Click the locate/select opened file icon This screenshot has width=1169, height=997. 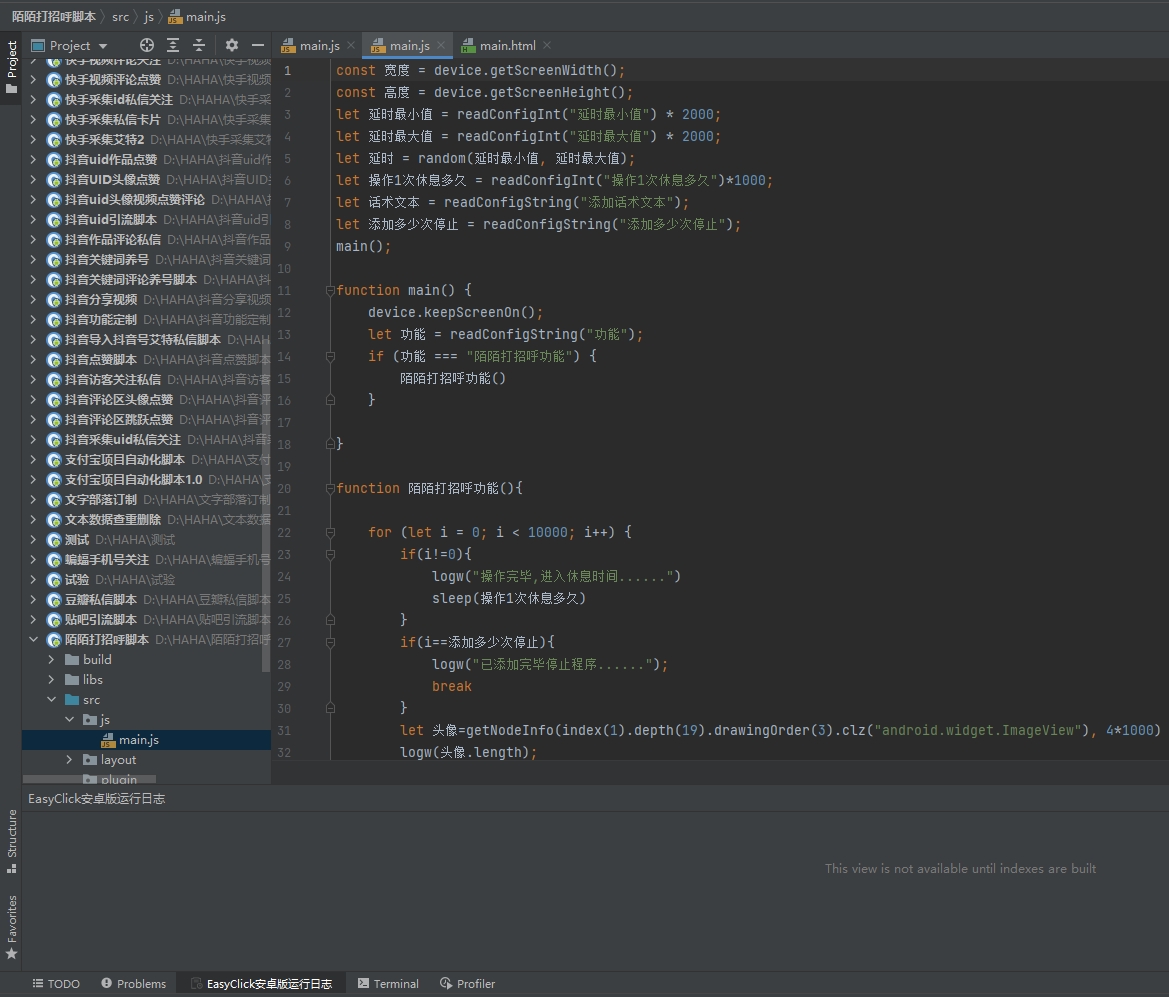pyautogui.click(x=147, y=45)
